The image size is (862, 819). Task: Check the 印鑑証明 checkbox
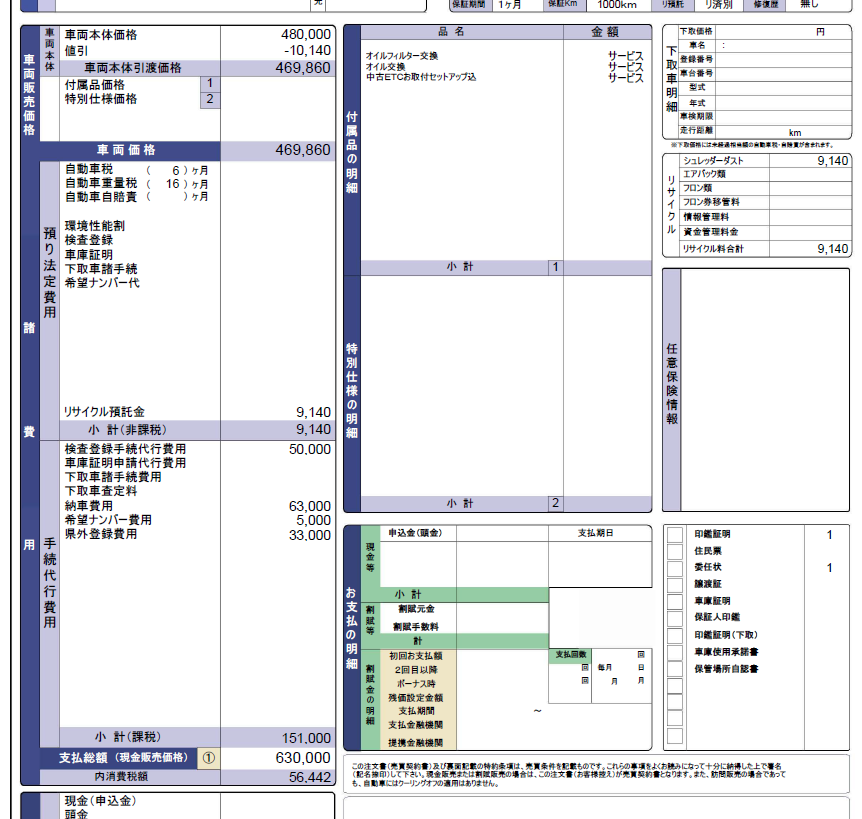click(675, 535)
